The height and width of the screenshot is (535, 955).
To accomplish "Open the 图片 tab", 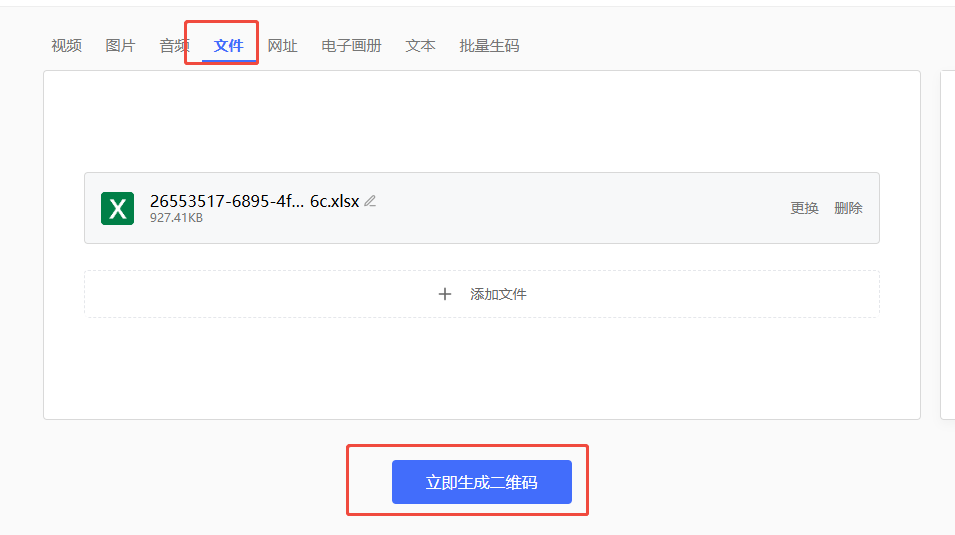I will tap(120, 46).
